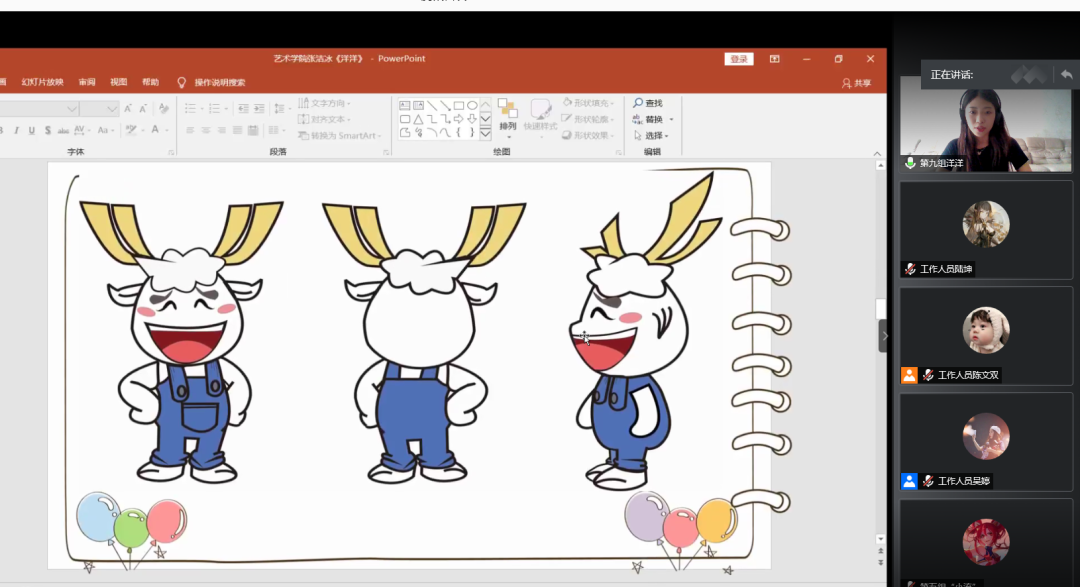Image resolution: width=1080 pixels, height=587 pixels.
Task: Select the rectangle shape
Action: pos(459,105)
